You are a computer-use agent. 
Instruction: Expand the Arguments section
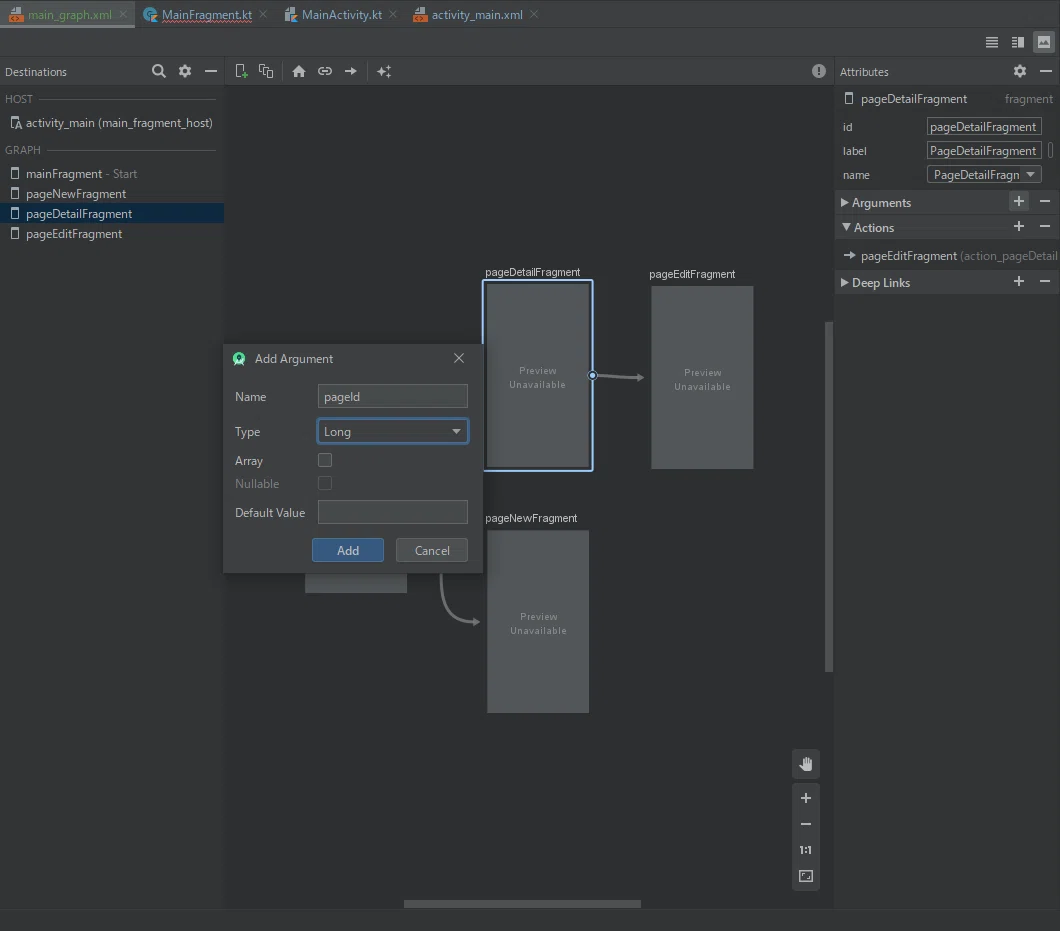click(844, 202)
